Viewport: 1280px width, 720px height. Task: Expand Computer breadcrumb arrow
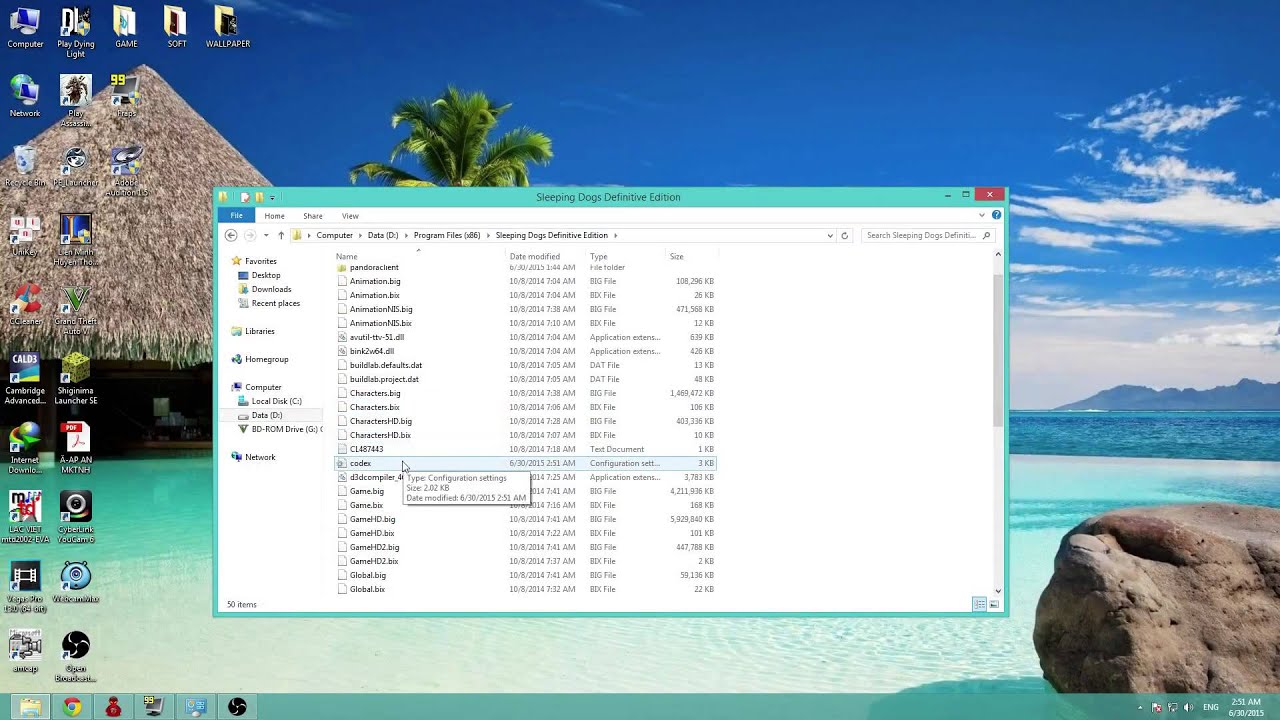point(360,235)
